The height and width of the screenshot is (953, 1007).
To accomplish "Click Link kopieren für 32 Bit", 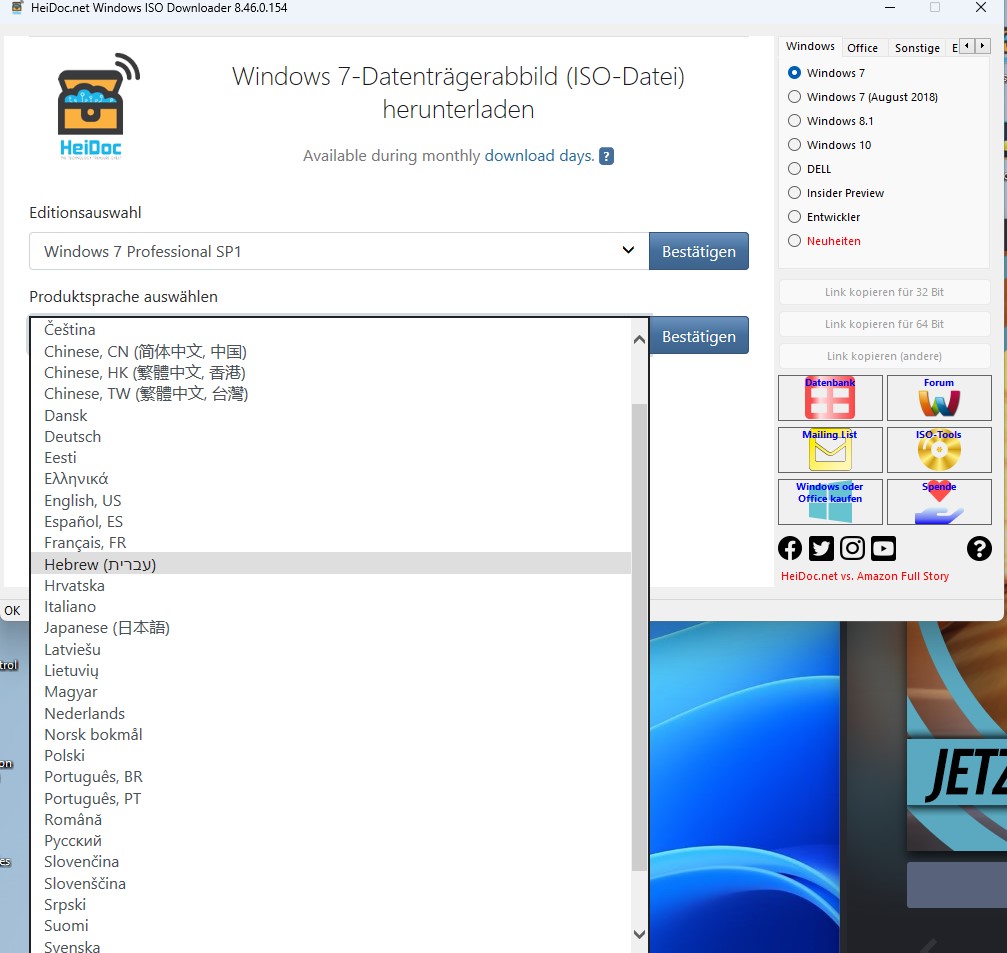I will tap(884, 292).
